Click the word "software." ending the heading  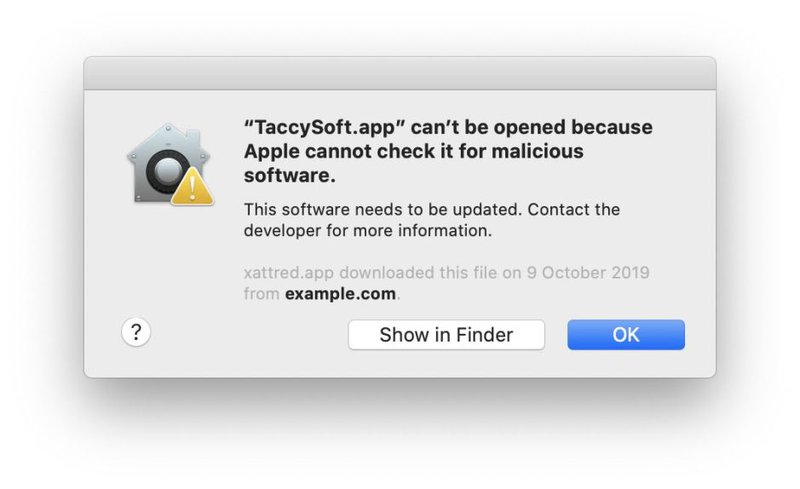point(290,175)
